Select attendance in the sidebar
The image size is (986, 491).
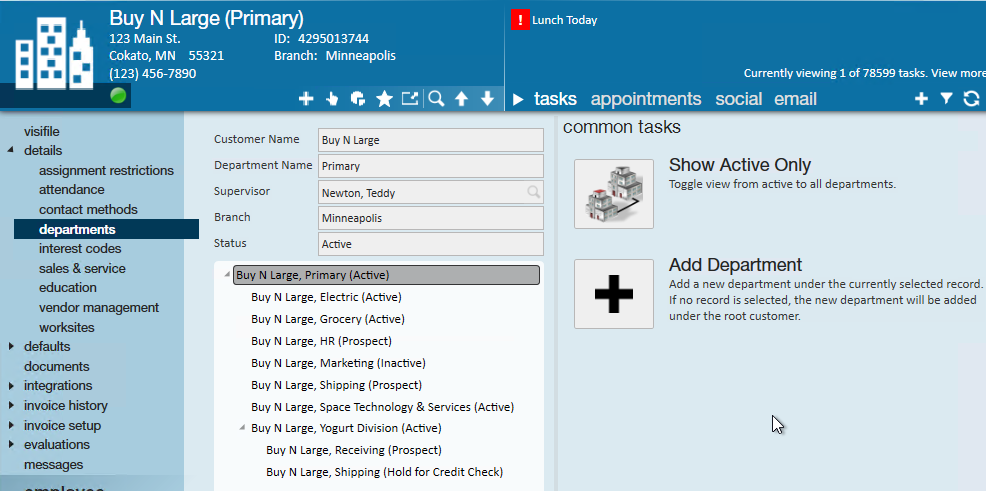pos(72,189)
